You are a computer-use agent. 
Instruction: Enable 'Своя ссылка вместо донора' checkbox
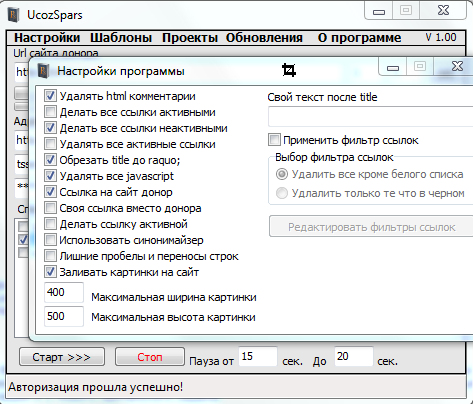click(50, 208)
